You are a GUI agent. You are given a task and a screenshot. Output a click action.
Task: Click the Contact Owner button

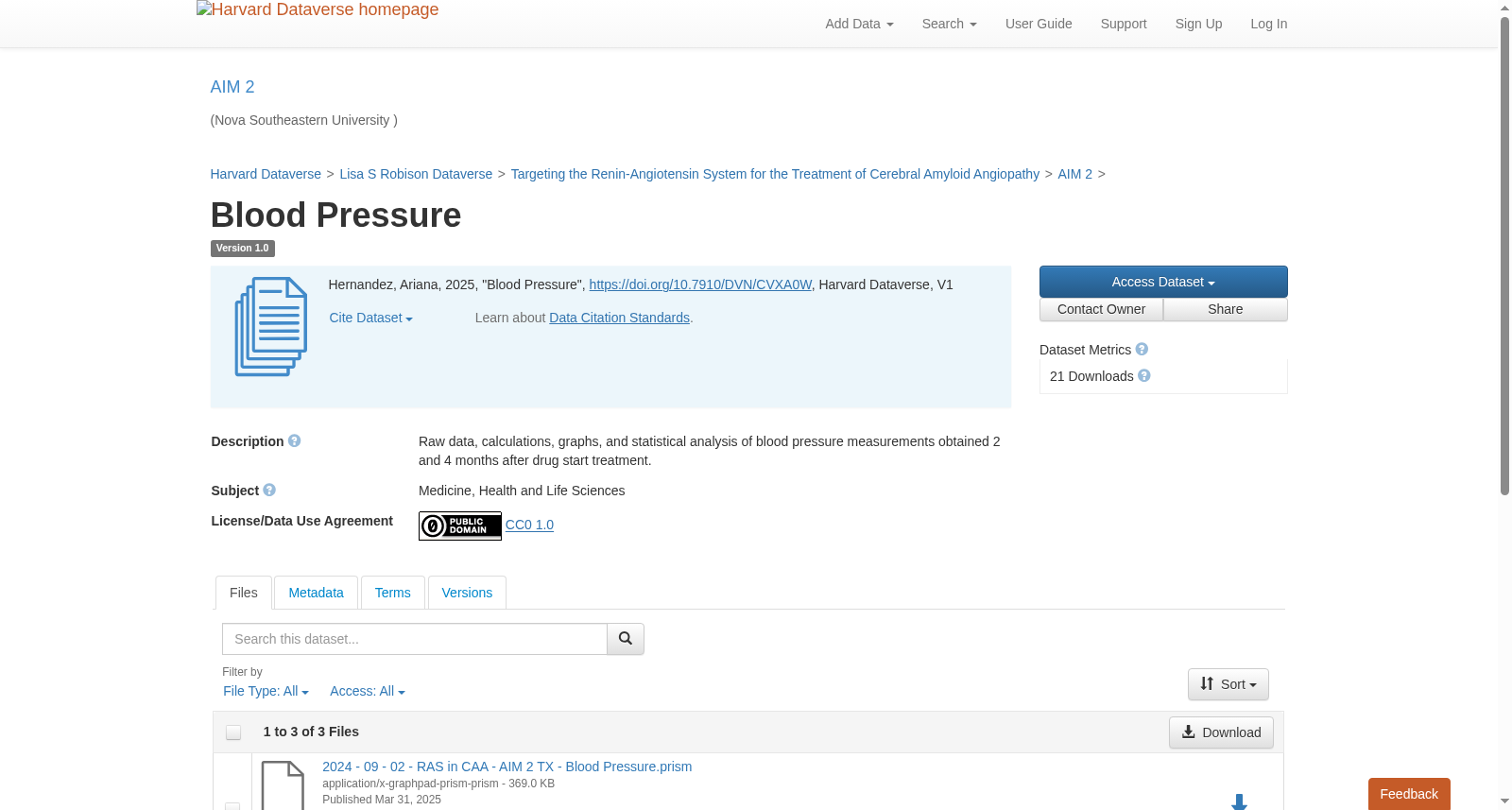pyautogui.click(x=1102, y=309)
